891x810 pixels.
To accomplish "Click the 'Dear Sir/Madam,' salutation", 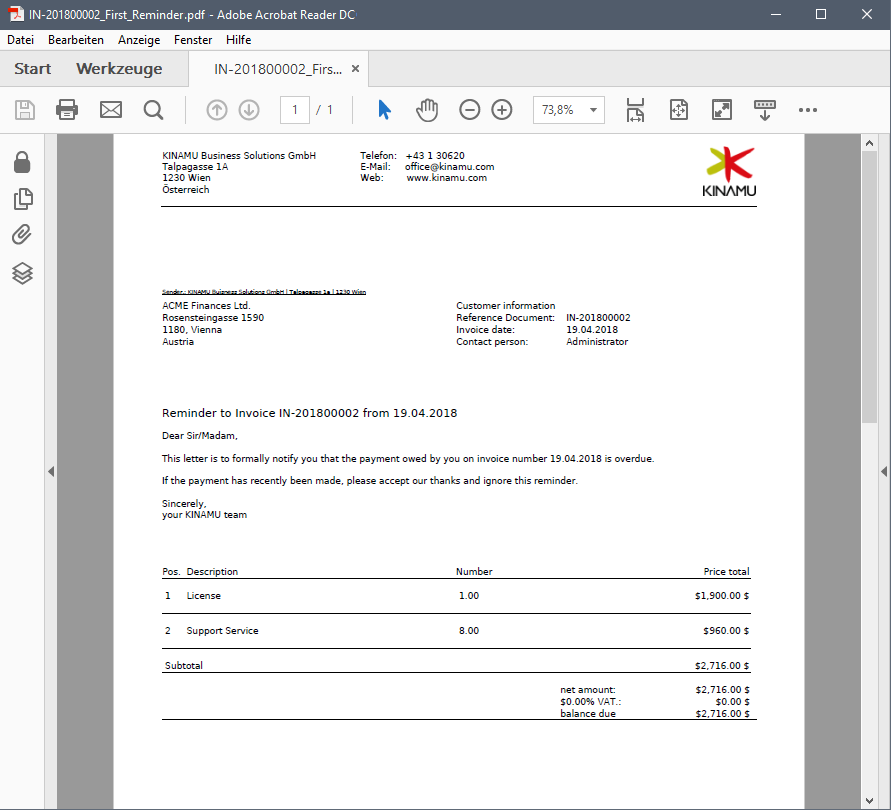I will click(x=200, y=436).
